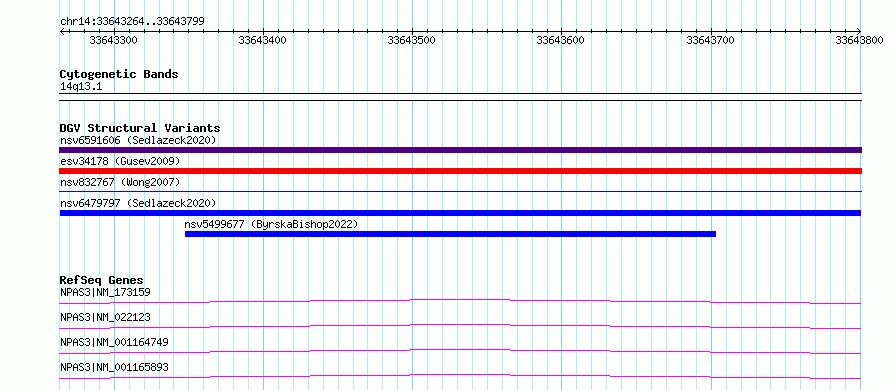Click the shorter blue nsv5499677 variant bar
The width and height of the screenshot is (890, 390).
point(450,234)
